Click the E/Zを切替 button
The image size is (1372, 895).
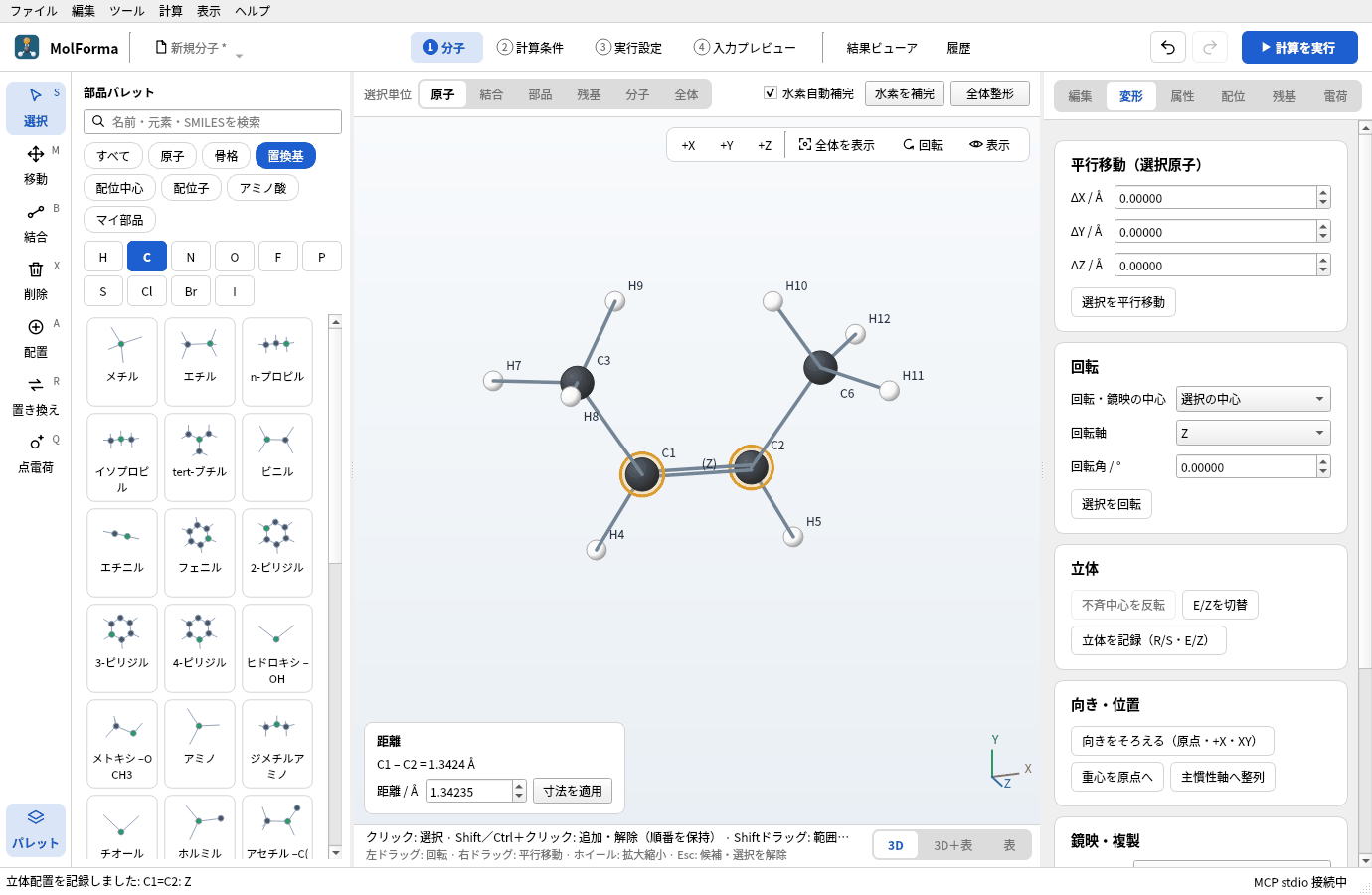[1220, 605]
